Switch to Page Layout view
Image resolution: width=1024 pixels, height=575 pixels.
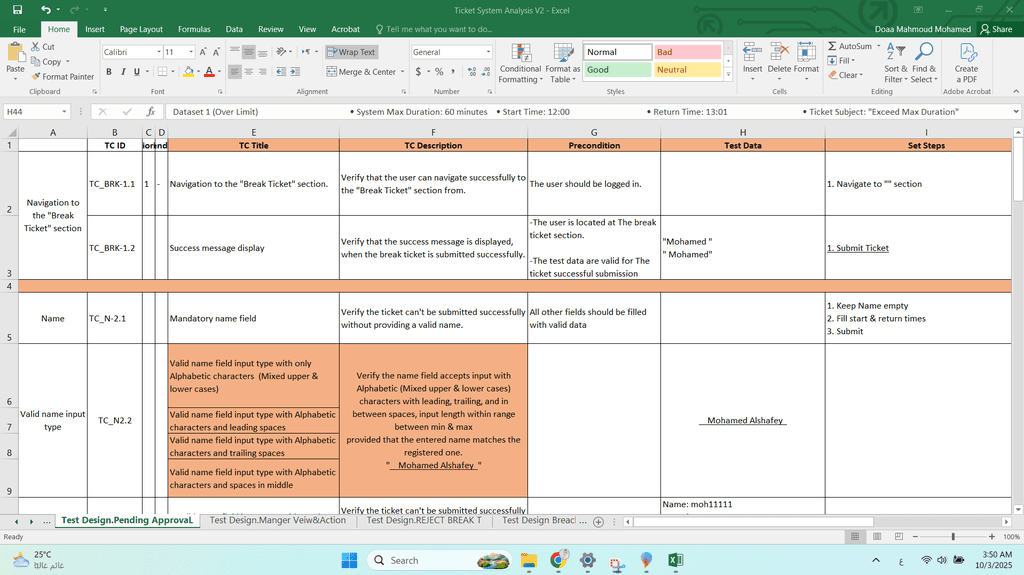877,536
